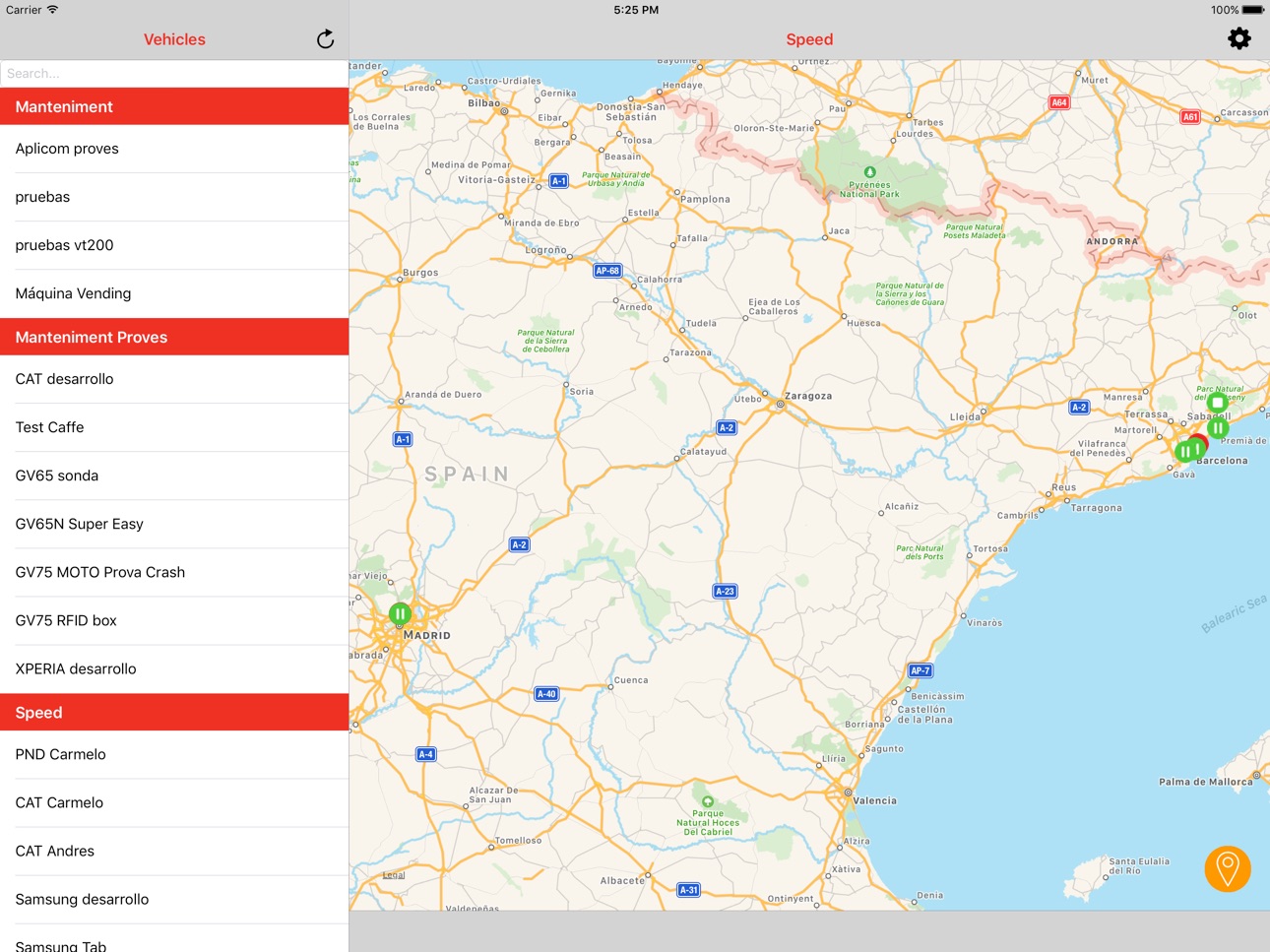Tap the Speed title in map header
The image size is (1270, 952).
[809, 39]
